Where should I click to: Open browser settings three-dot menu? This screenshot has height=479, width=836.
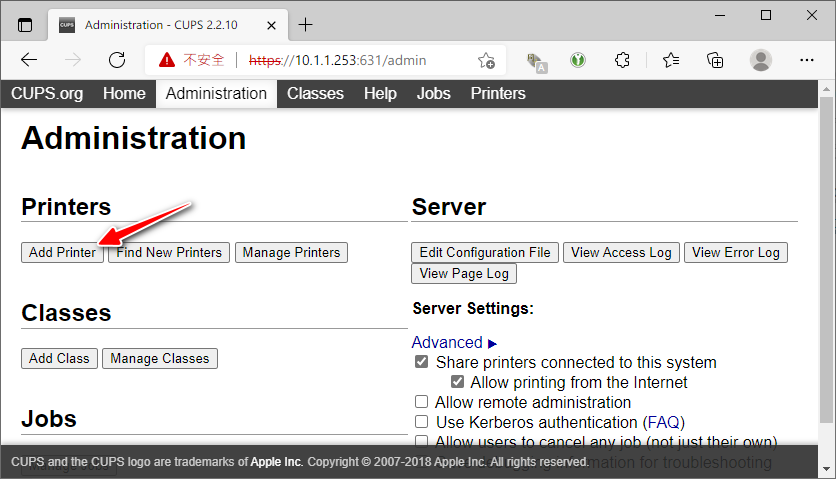click(x=806, y=60)
